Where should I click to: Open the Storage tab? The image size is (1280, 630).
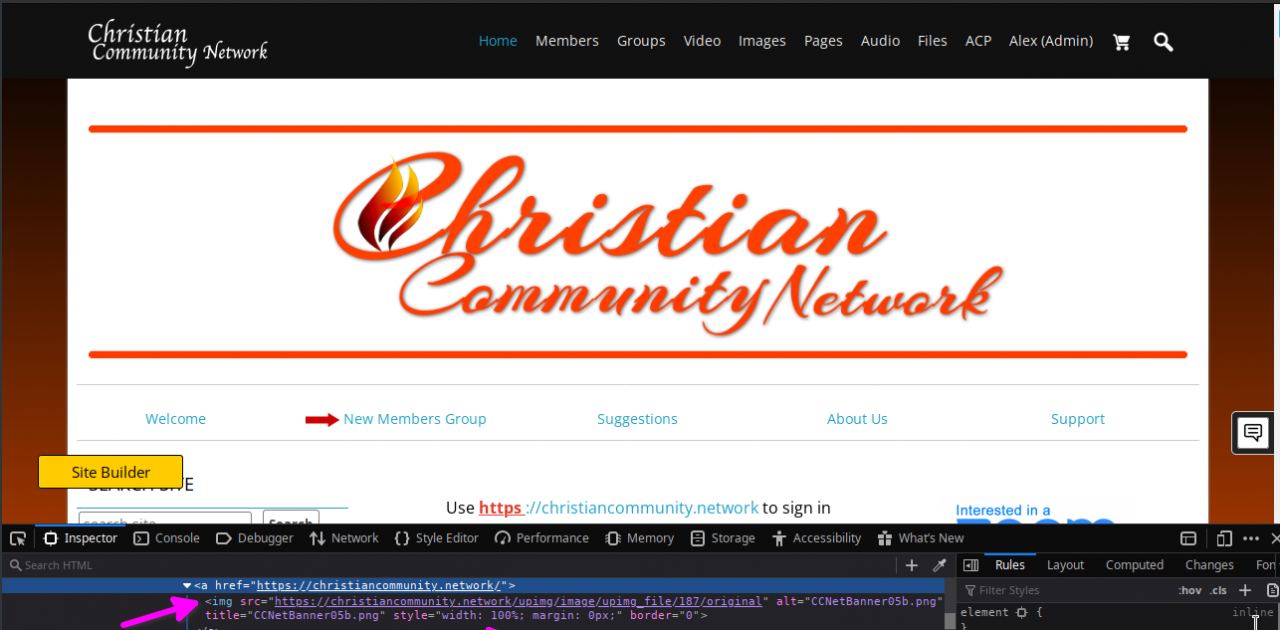(x=723, y=538)
